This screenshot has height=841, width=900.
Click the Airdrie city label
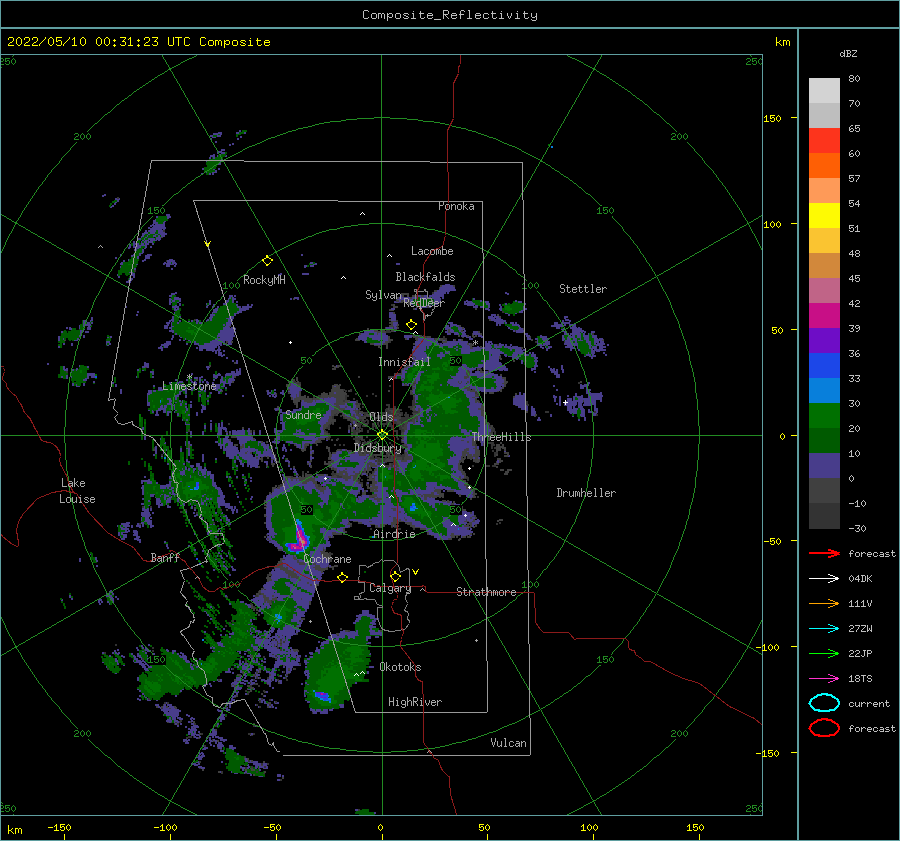(x=394, y=534)
